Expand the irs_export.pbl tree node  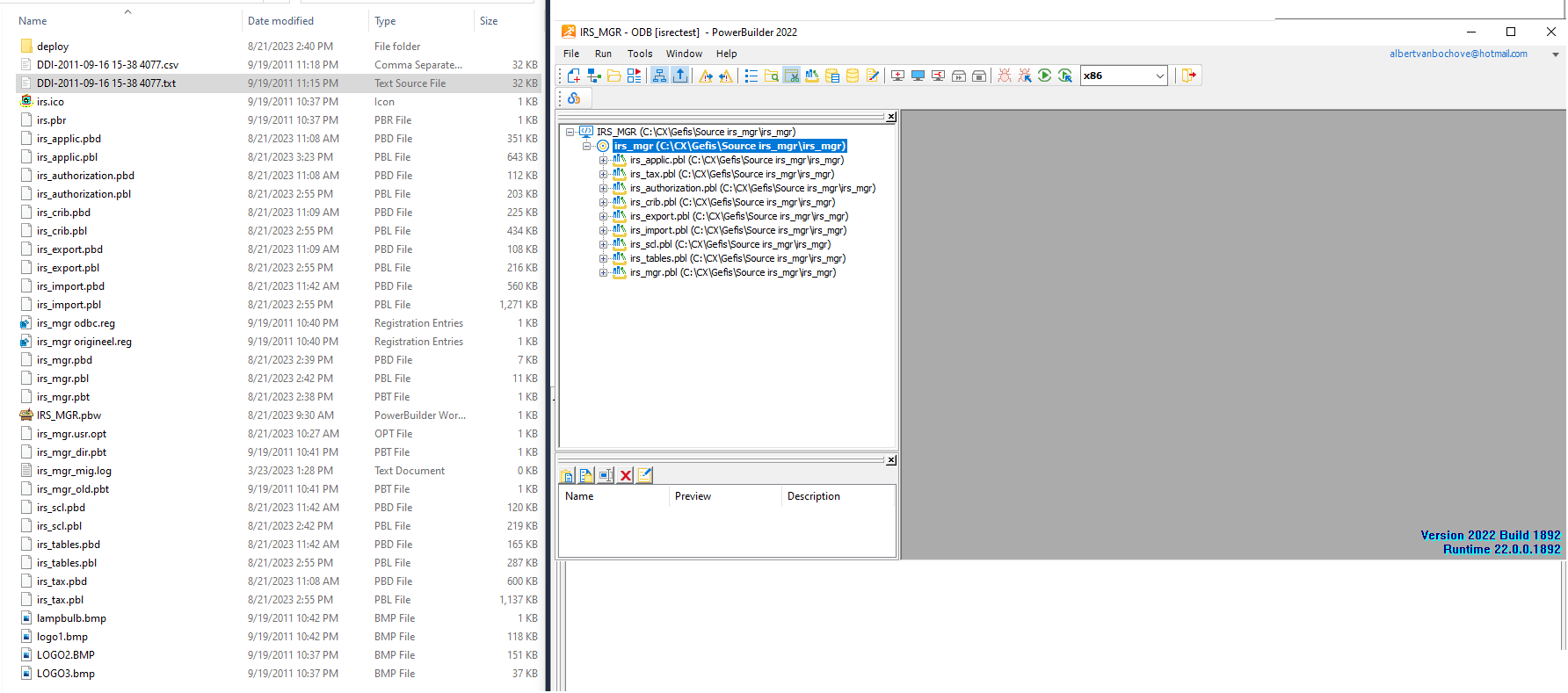pos(603,216)
